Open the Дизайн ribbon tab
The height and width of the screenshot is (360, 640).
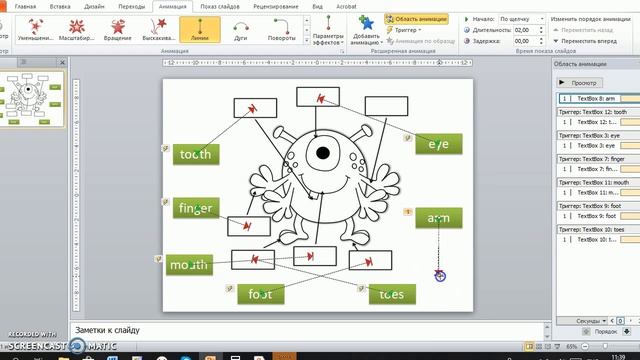point(94,7)
